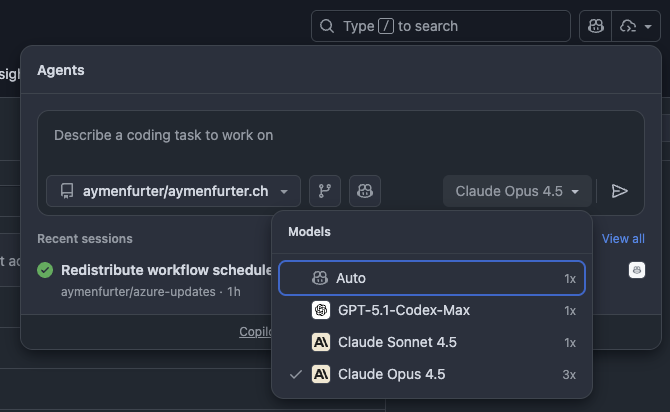This screenshot has height=412, width=670.
Task: Focus the Type / to search field
Action: point(441,26)
